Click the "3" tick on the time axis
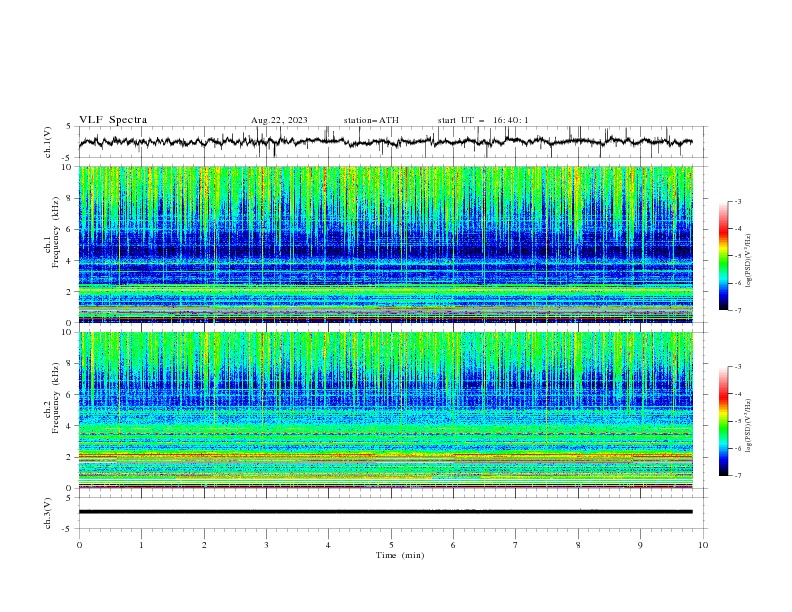The width and height of the screenshot is (792, 612). [x=266, y=545]
